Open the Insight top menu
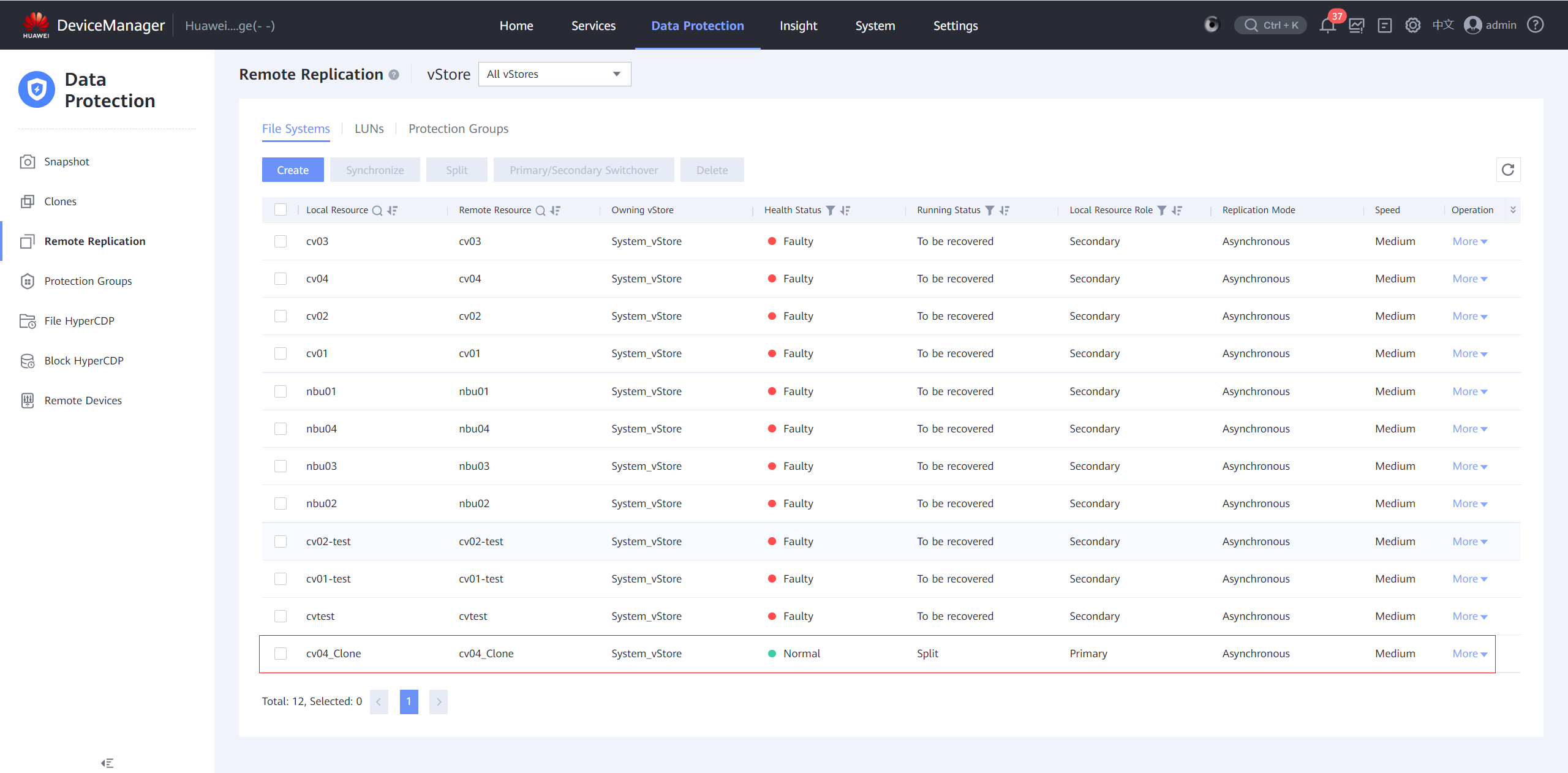1568x773 pixels. click(x=798, y=26)
